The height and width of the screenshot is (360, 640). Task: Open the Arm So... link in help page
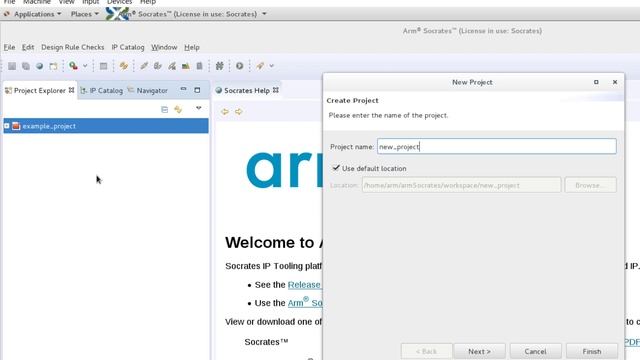[305, 302]
